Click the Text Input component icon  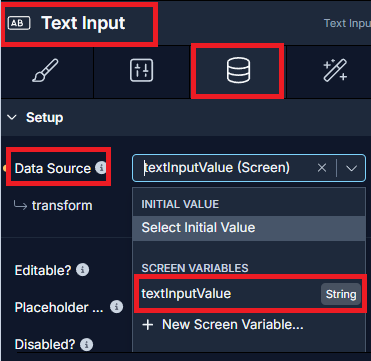tap(19, 23)
